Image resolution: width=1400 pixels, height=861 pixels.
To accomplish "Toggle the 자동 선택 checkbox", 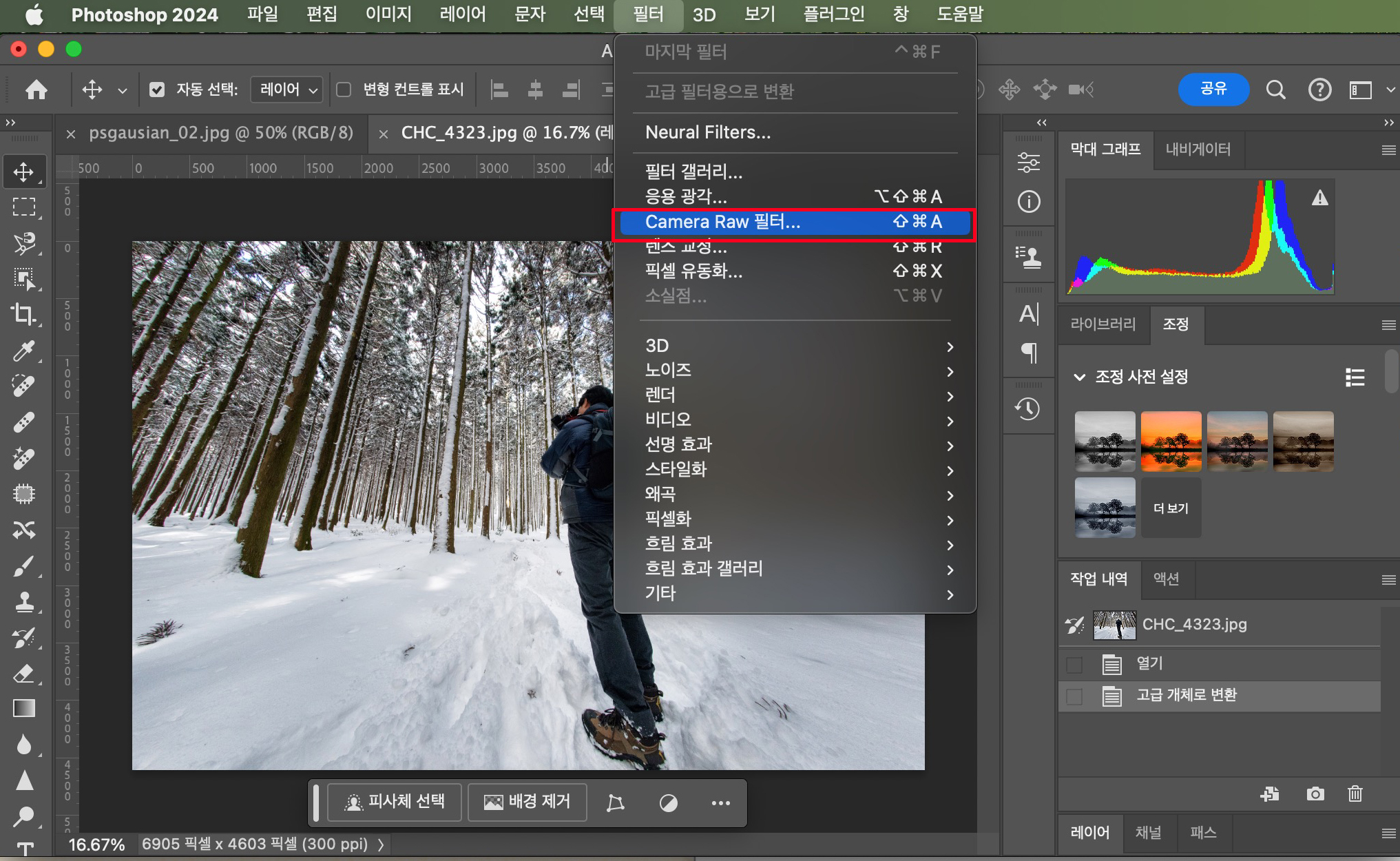I will (x=157, y=90).
